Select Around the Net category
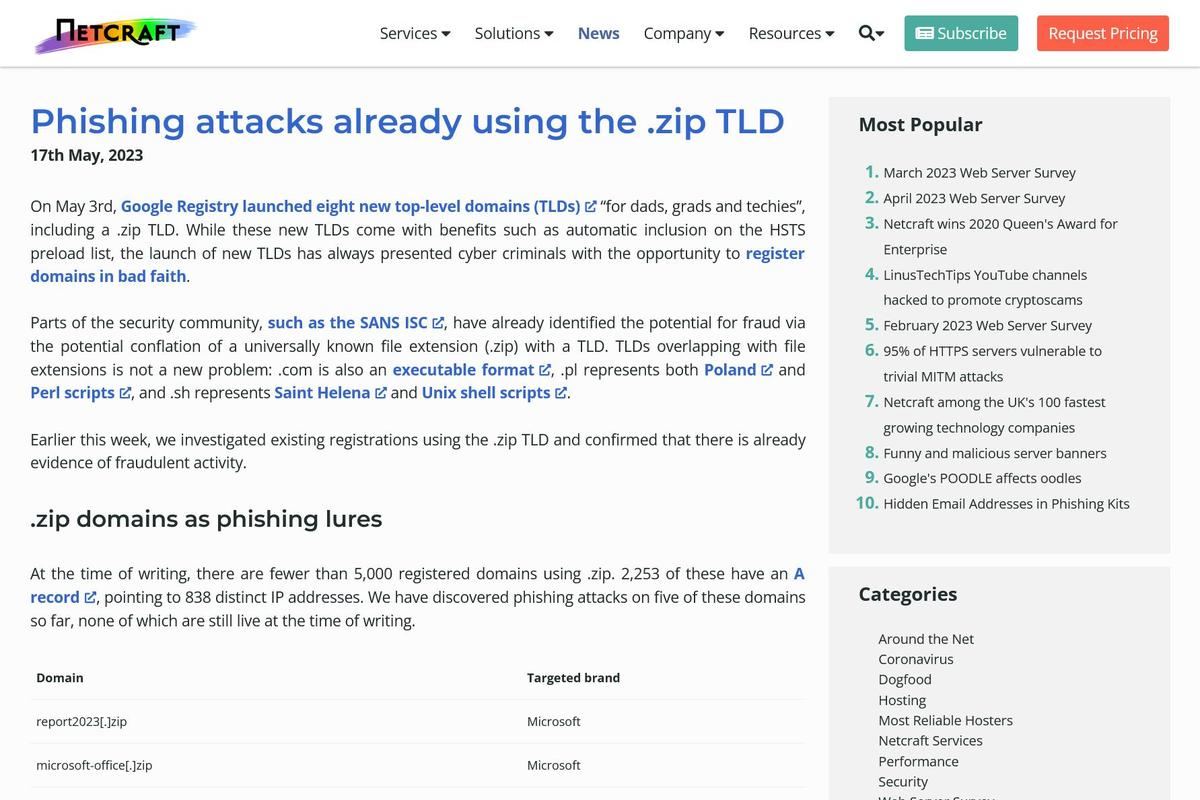This screenshot has width=1200, height=800. point(926,639)
